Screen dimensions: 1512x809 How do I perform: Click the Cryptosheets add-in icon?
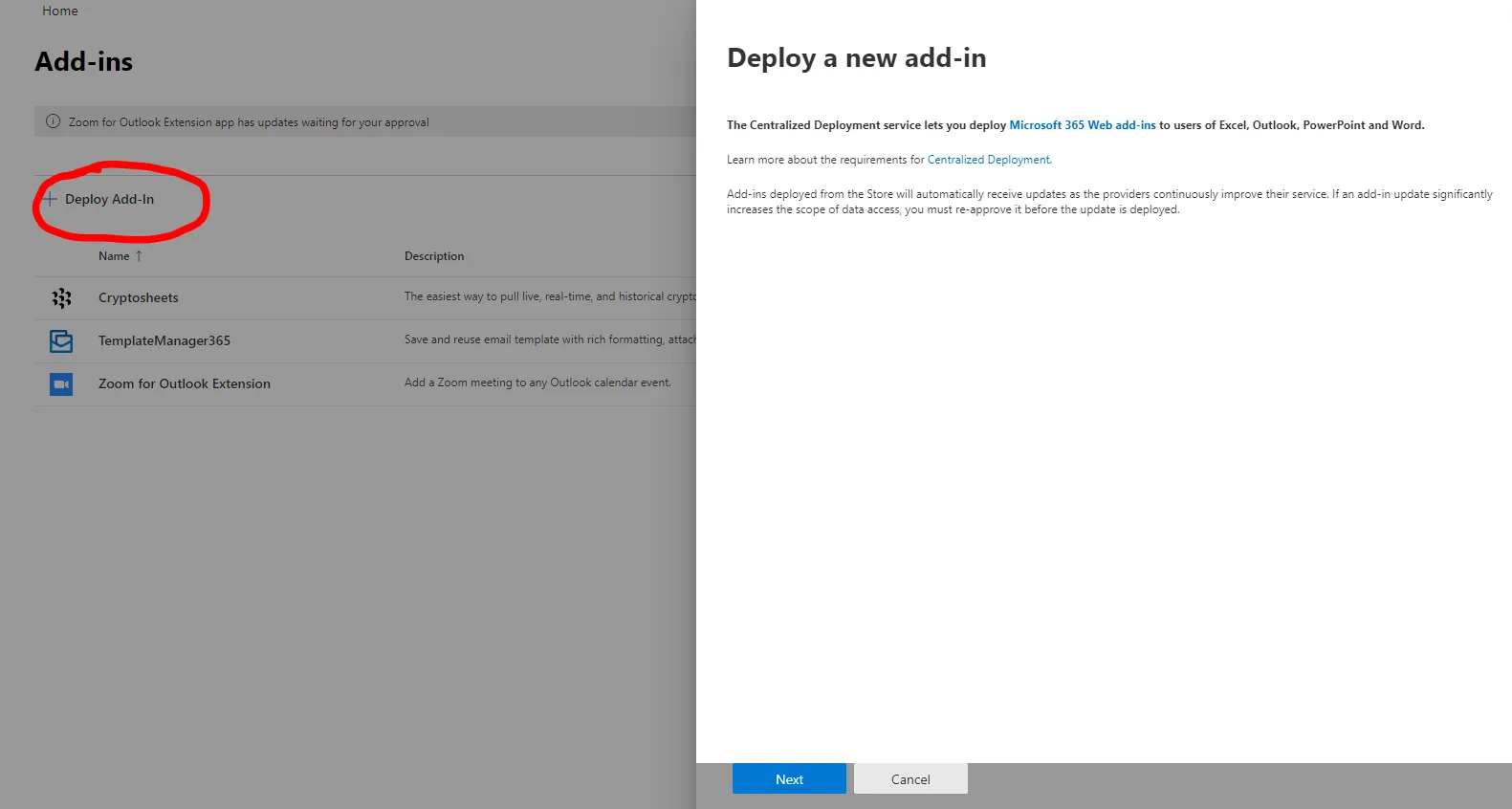pyautogui.click(x=61, y=298)
